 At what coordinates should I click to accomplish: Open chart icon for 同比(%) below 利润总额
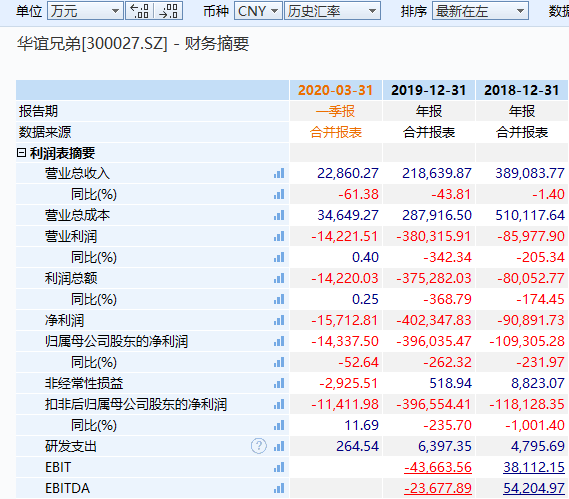point(279,299)
